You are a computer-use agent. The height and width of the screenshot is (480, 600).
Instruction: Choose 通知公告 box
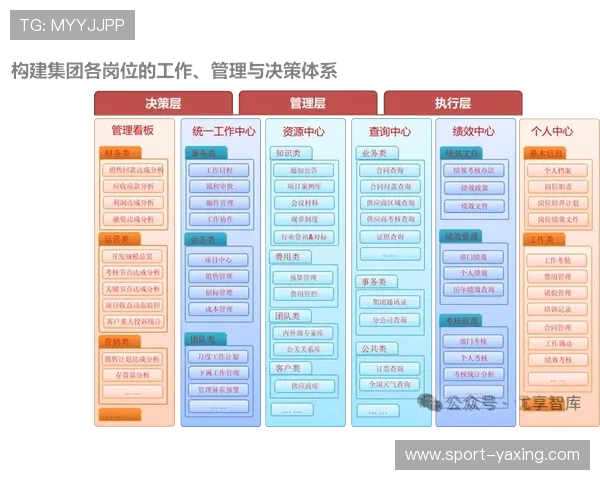[x=304, y=170]
